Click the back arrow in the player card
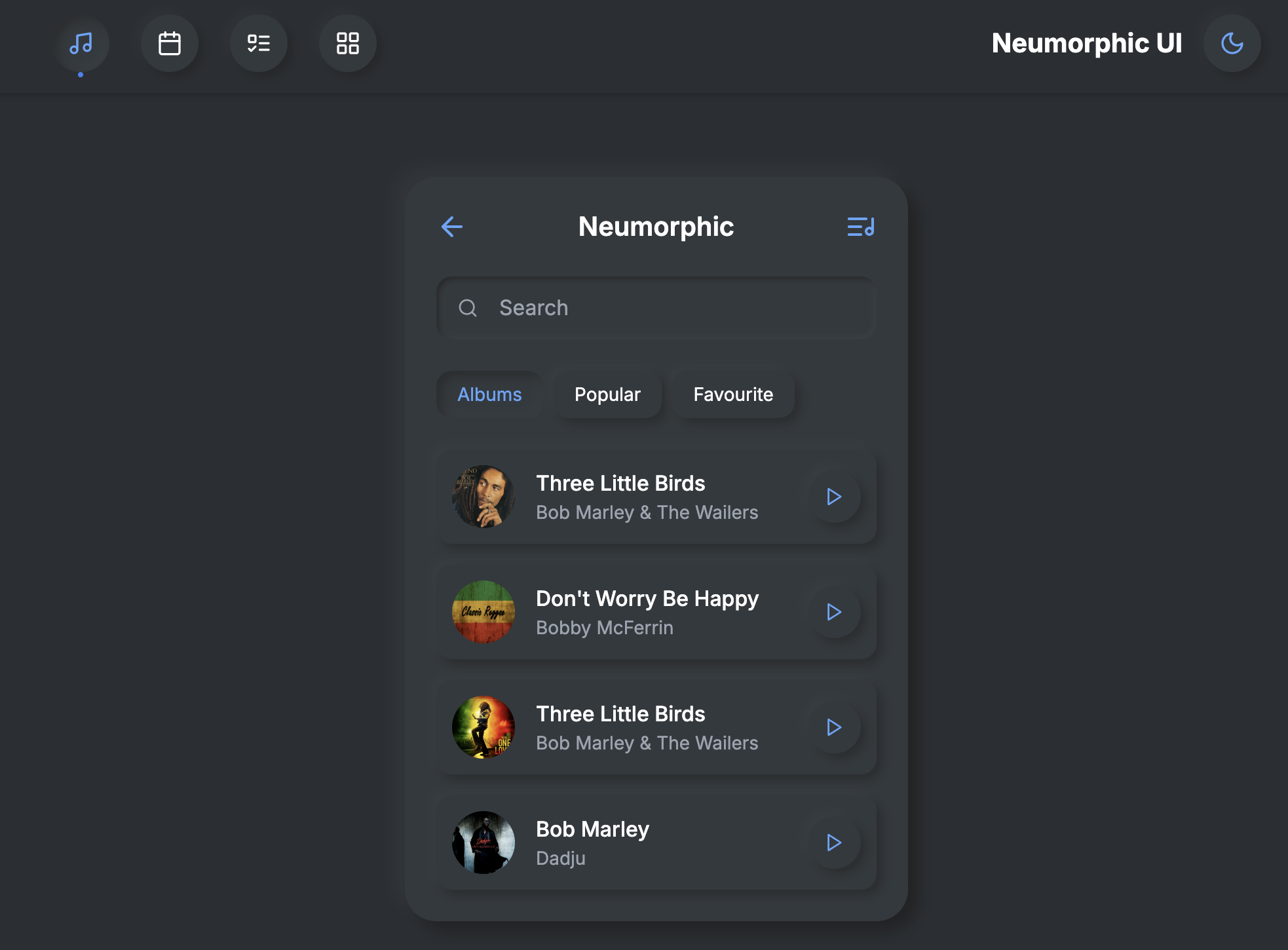1288x950 pixels. tap(451, 227)
